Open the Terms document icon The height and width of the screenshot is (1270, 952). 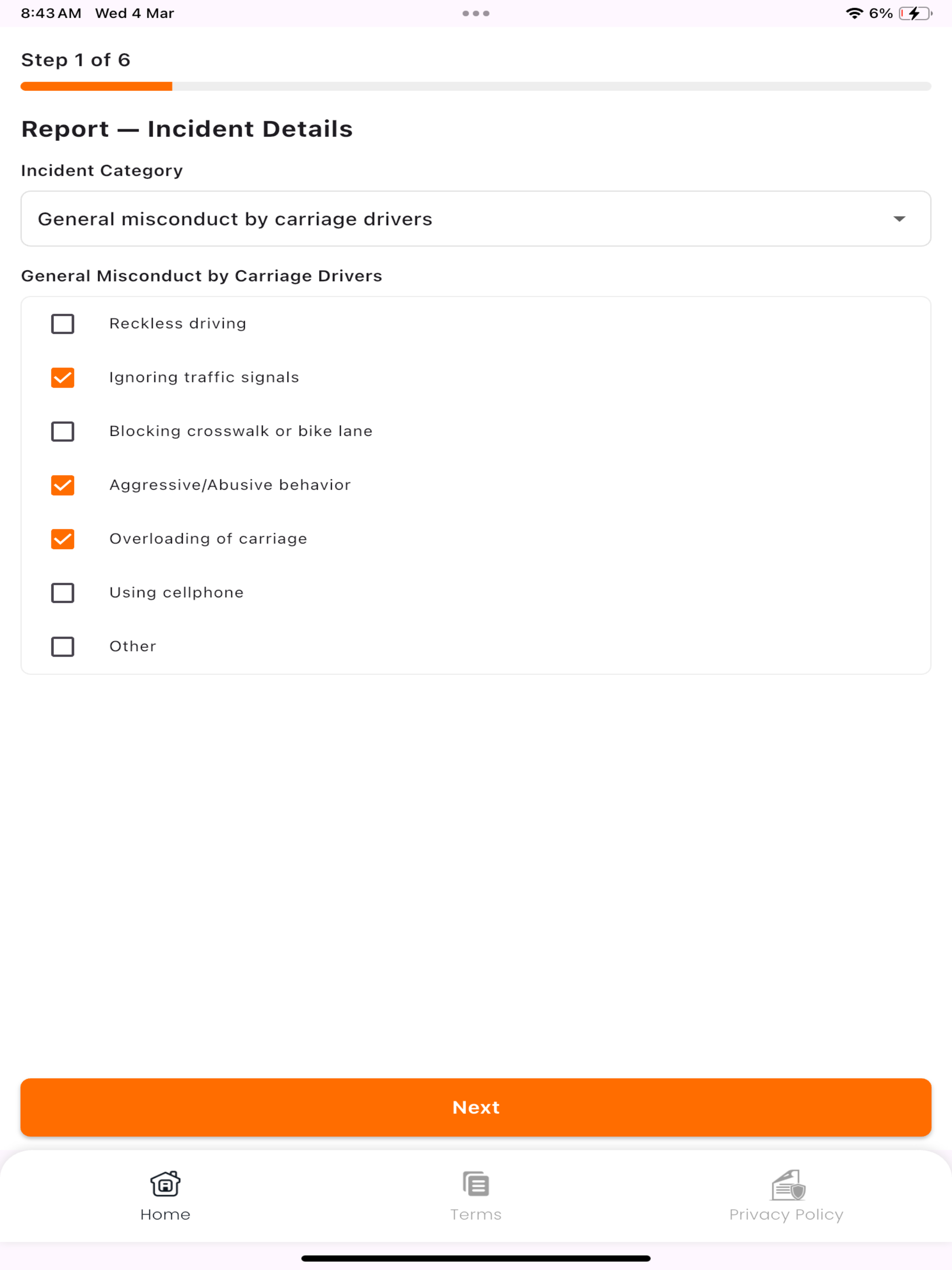pyautogui.click(x=476, y=1183)
